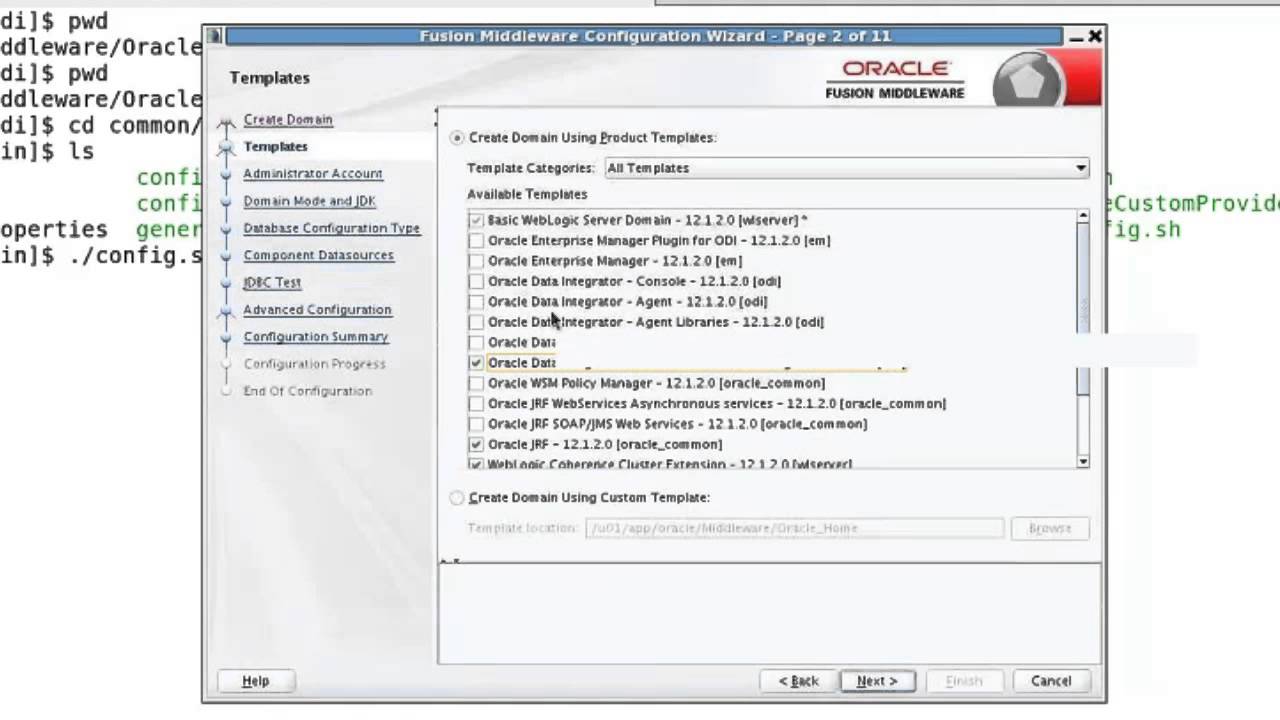Select the Templates step in sidebar
This screenshot has height=720, width=1280.
(275, 147)
